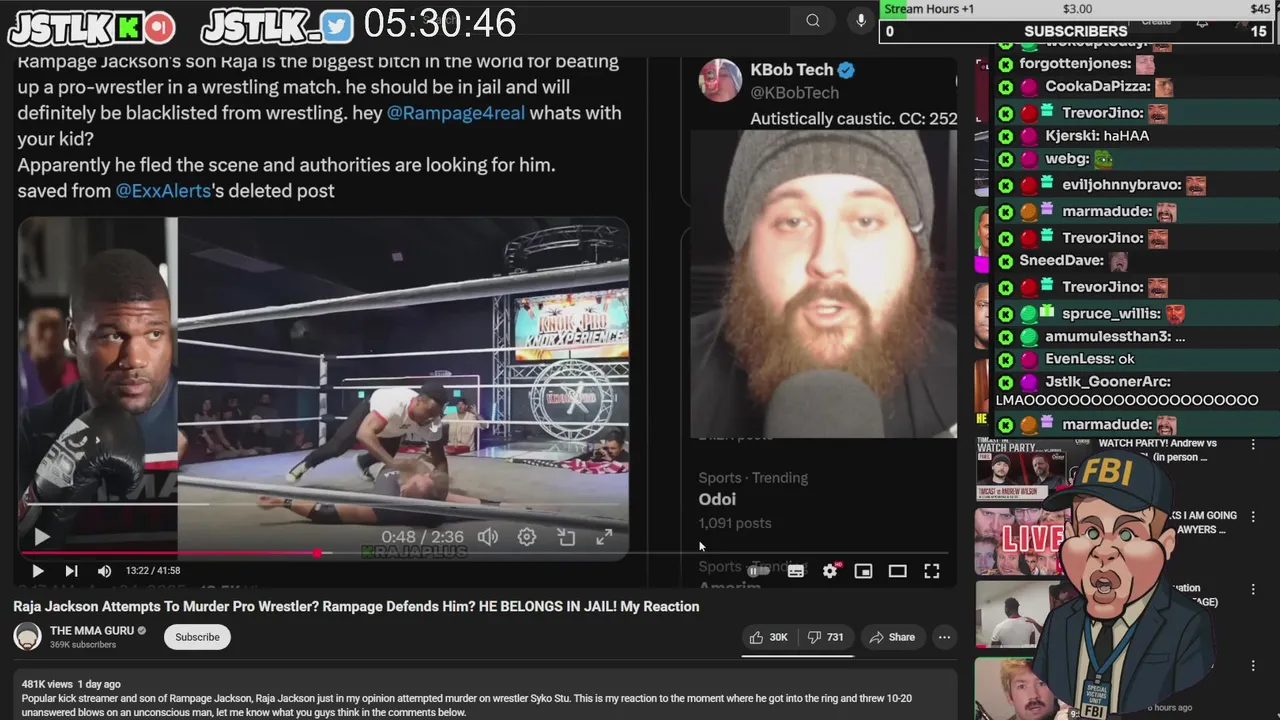Image resolution: width=1280 pixels, height=720 pixels.
Task: Open THE MMA GURU channel name link
Action: tap(91, 631)
